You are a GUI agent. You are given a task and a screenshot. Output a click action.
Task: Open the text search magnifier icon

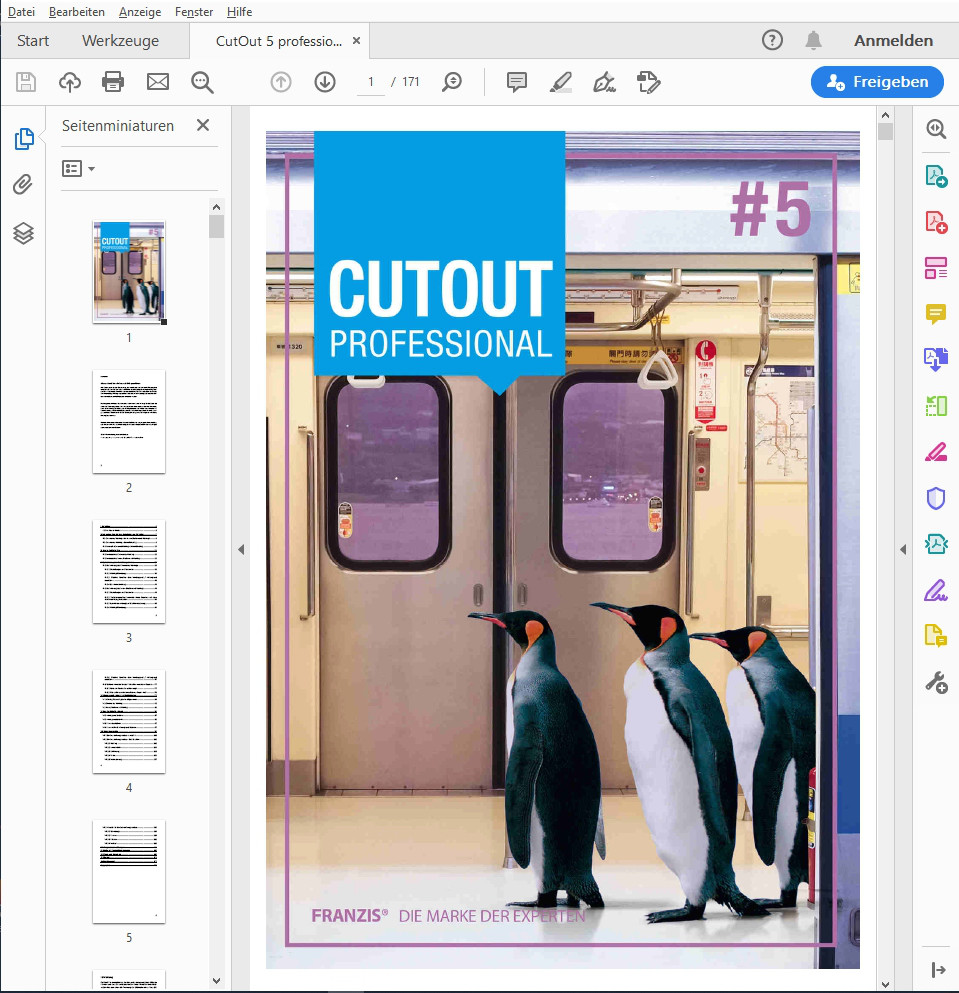tap(202, 82)
